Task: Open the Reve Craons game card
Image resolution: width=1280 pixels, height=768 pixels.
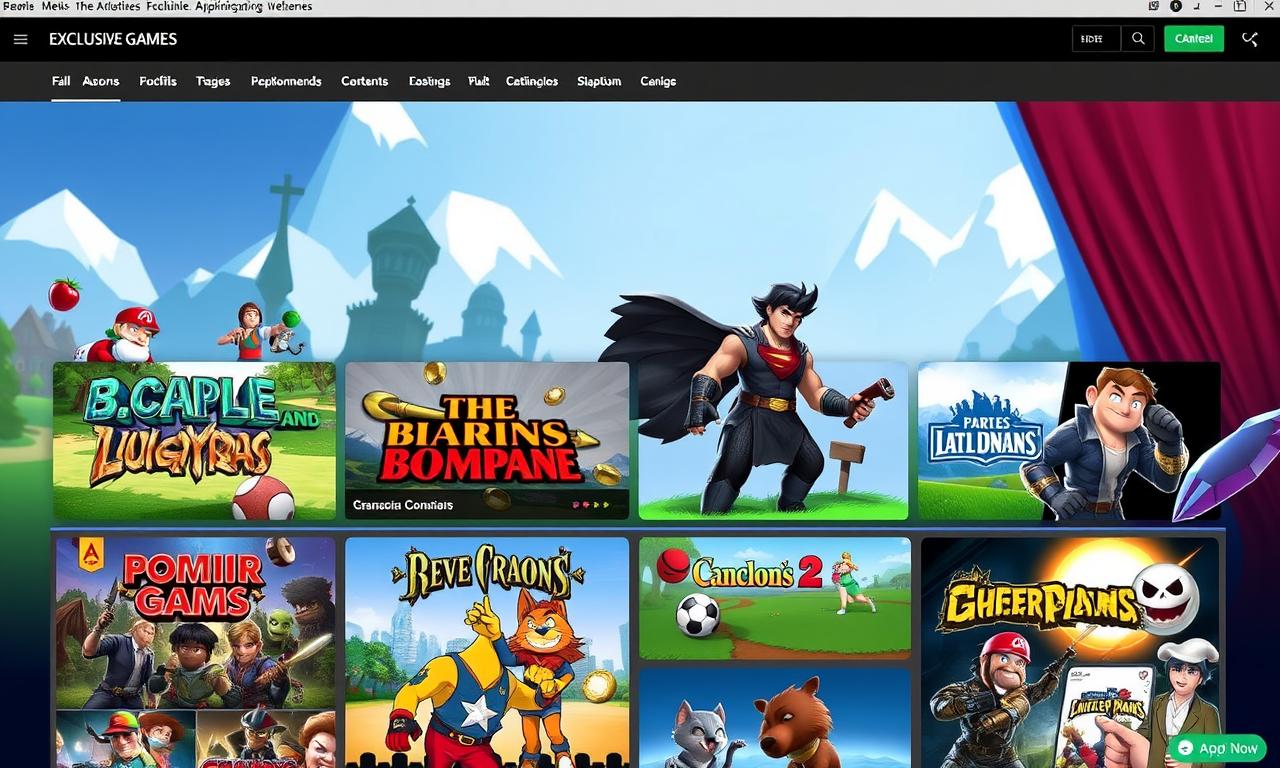Action: point(487,652)
